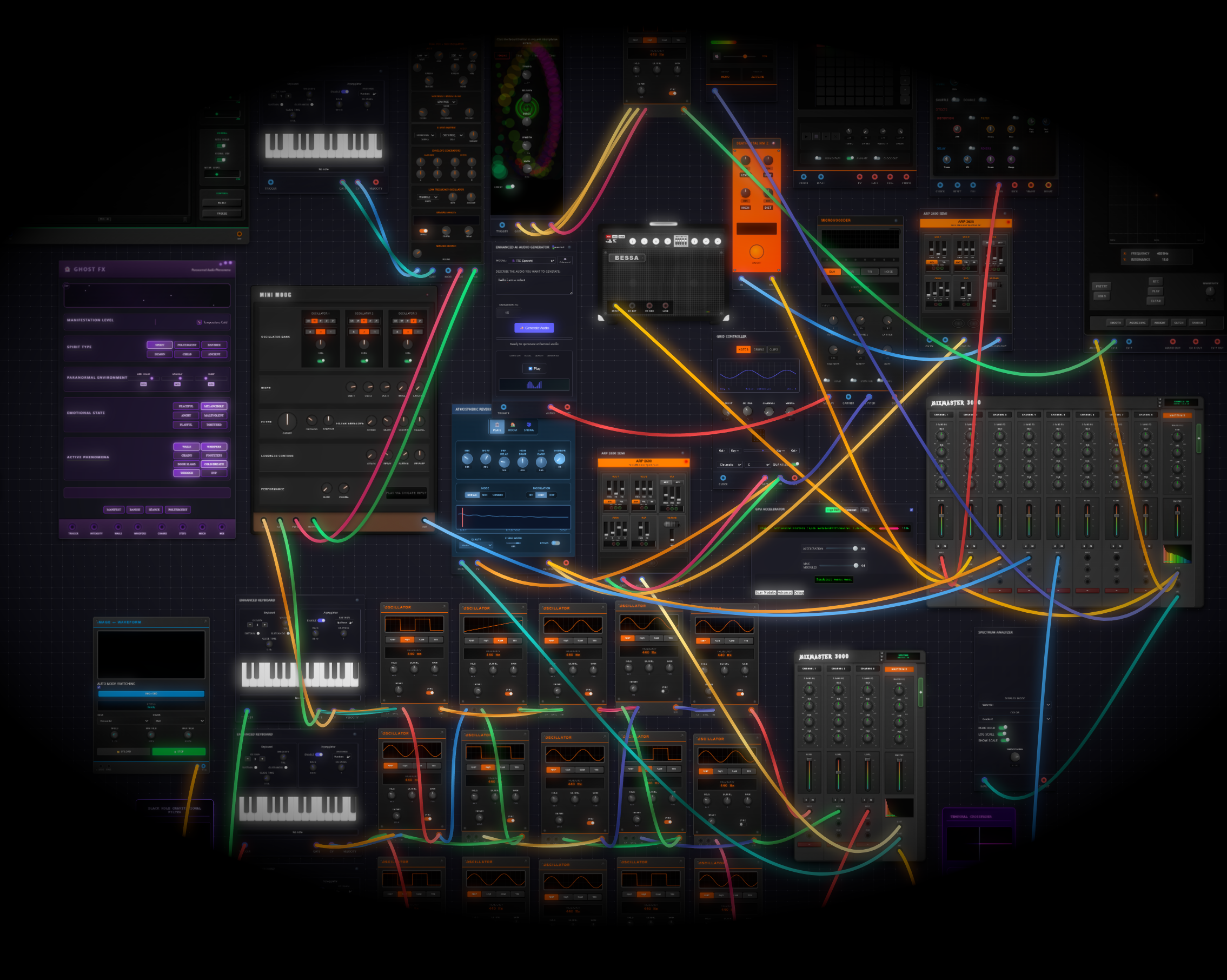
Task: Adjust the Max Modules slider in GPU Accelerator
Action: click(838, 566)
